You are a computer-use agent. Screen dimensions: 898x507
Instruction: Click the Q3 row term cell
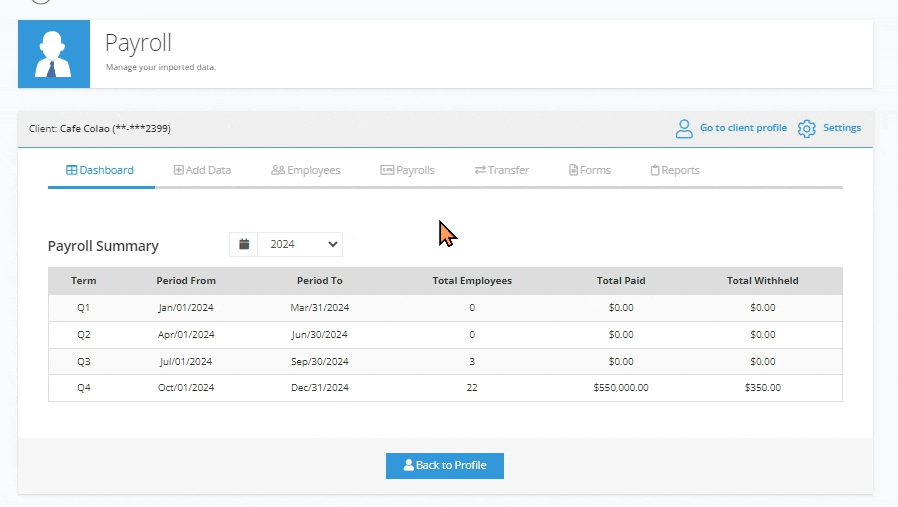84,361
